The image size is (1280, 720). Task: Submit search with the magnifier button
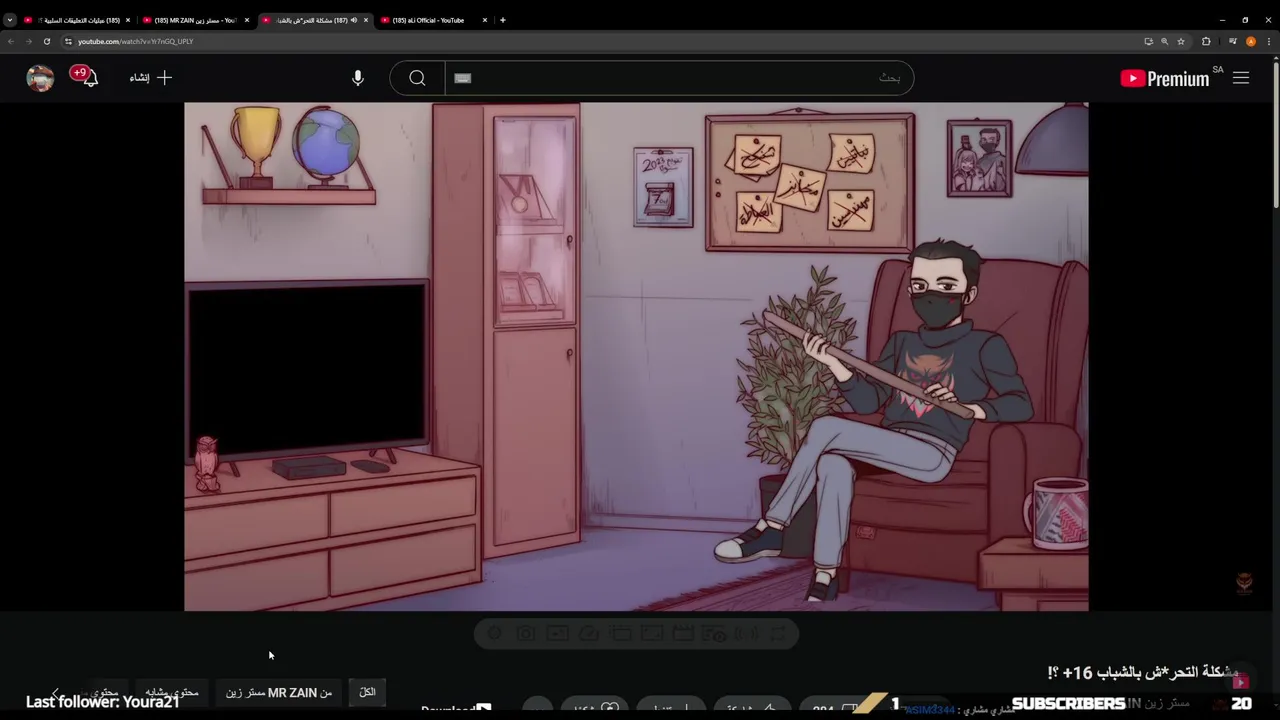coord(417,78)
